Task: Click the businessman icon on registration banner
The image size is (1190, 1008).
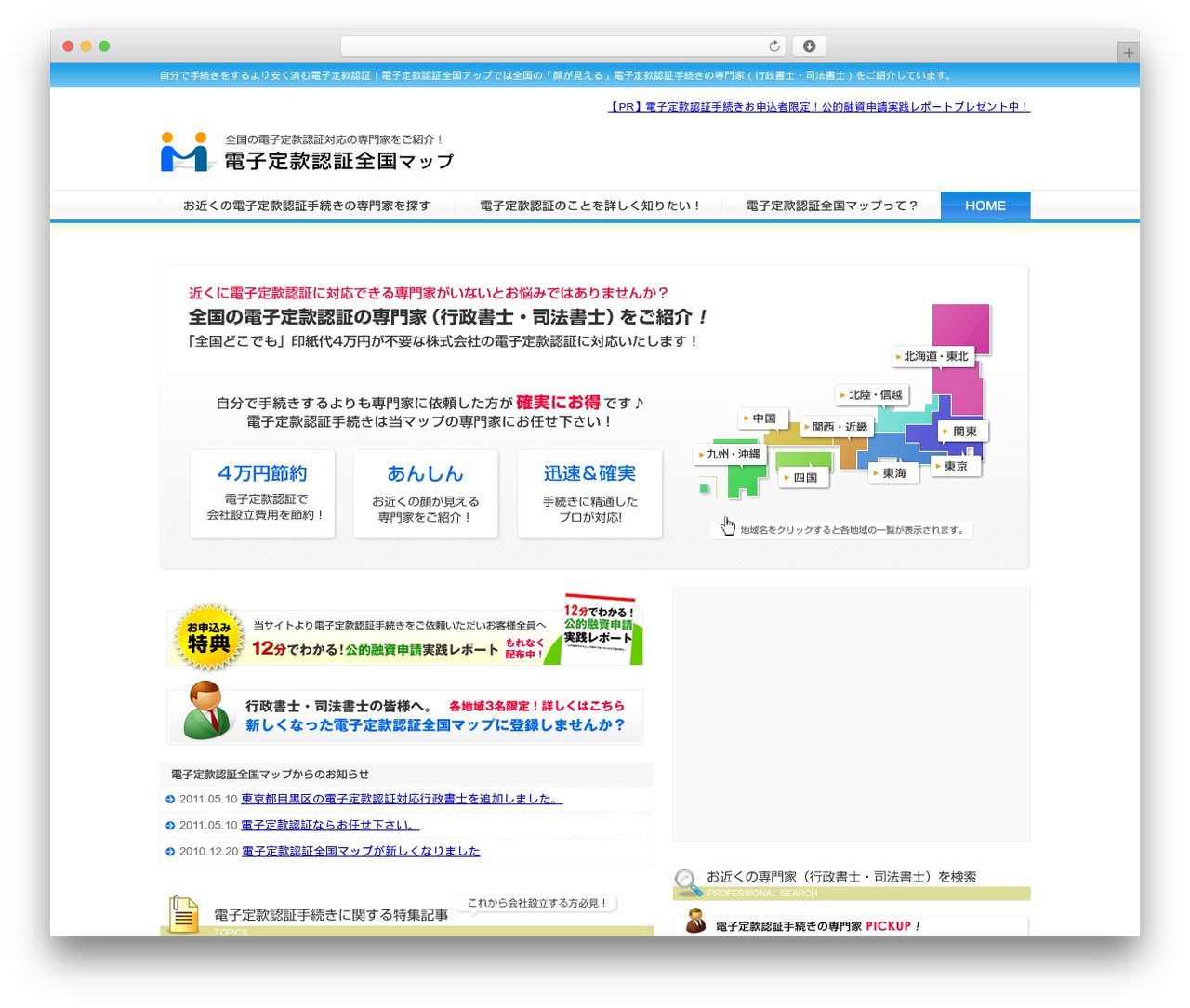Action: (x=206, y=710)
